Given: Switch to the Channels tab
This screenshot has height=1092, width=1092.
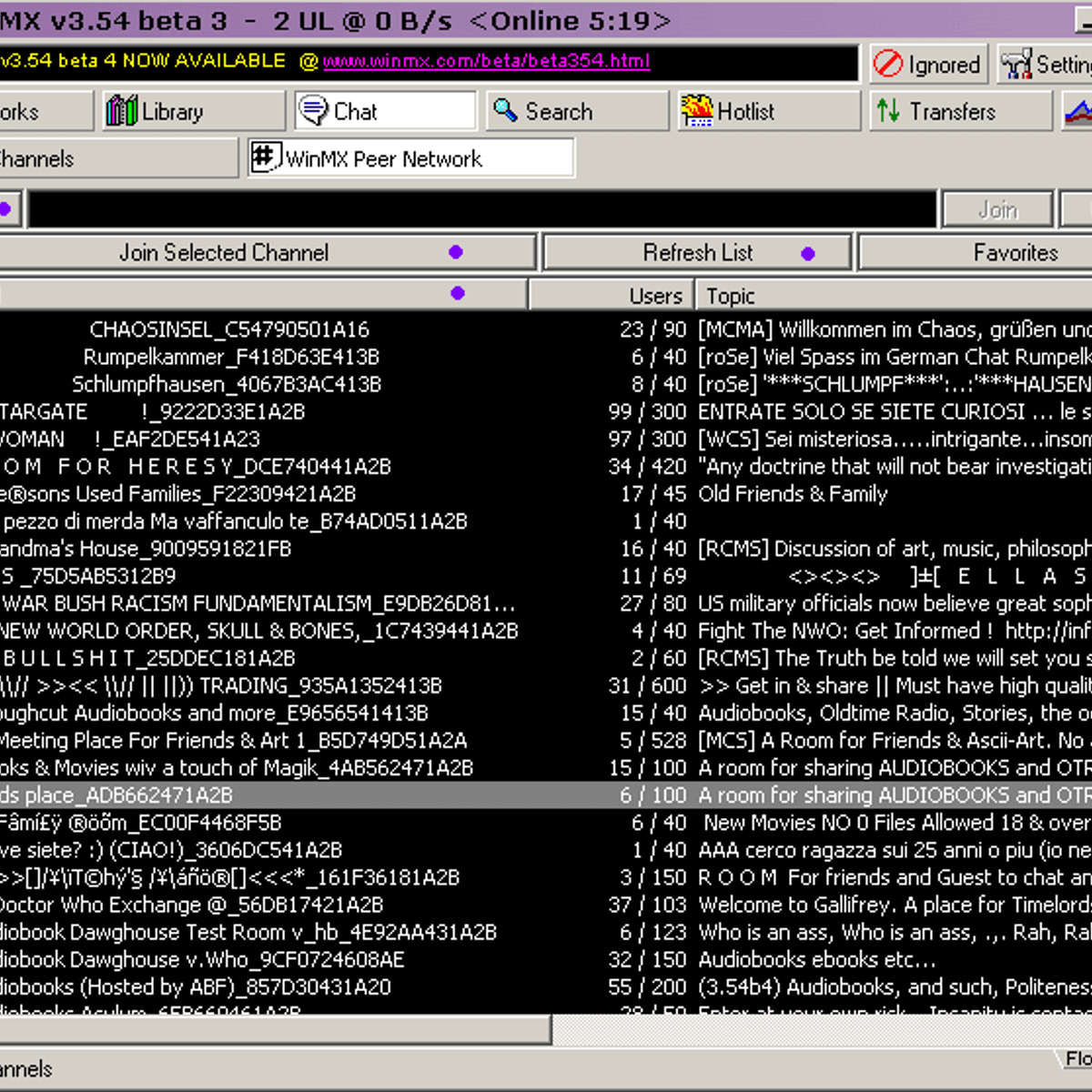Looking at the screenshot, I should 119,158.
